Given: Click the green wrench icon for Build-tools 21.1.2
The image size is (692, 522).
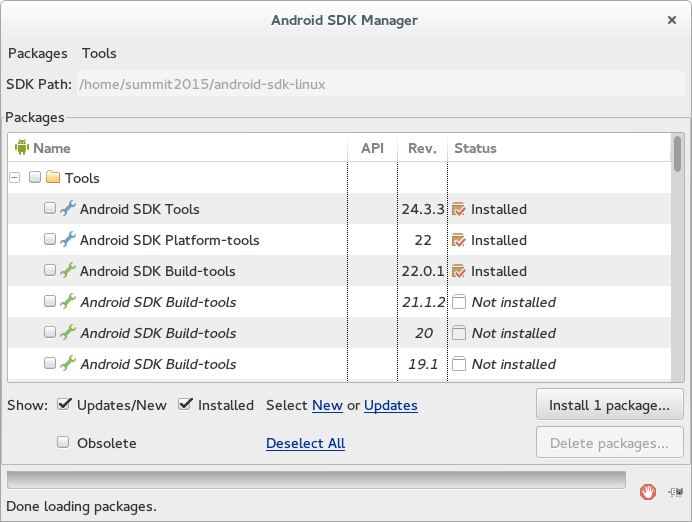Looking at the screenshot, I should click(x=68, y=301).
